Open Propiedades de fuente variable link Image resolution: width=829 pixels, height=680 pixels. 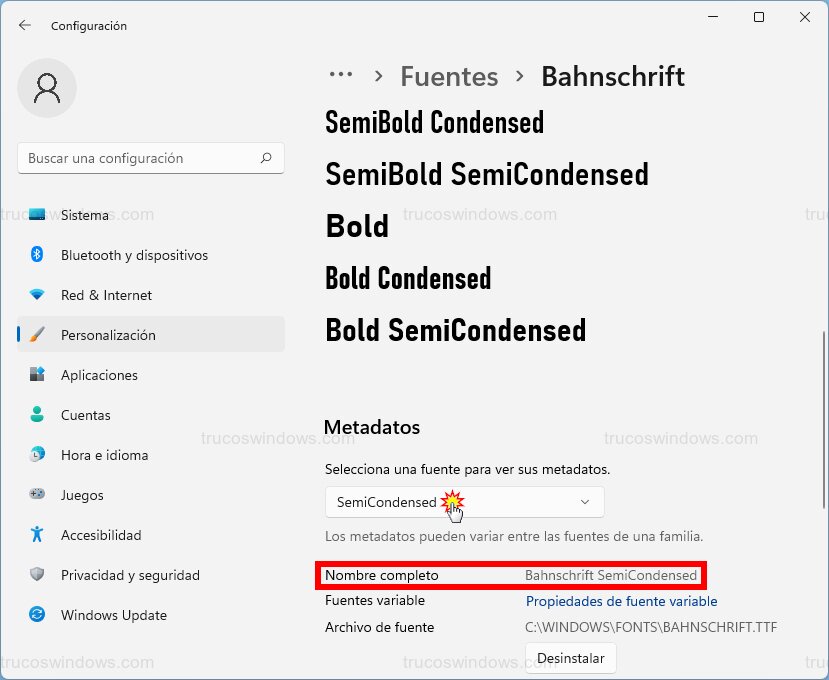pyautogui.click(x=621, y=601)
